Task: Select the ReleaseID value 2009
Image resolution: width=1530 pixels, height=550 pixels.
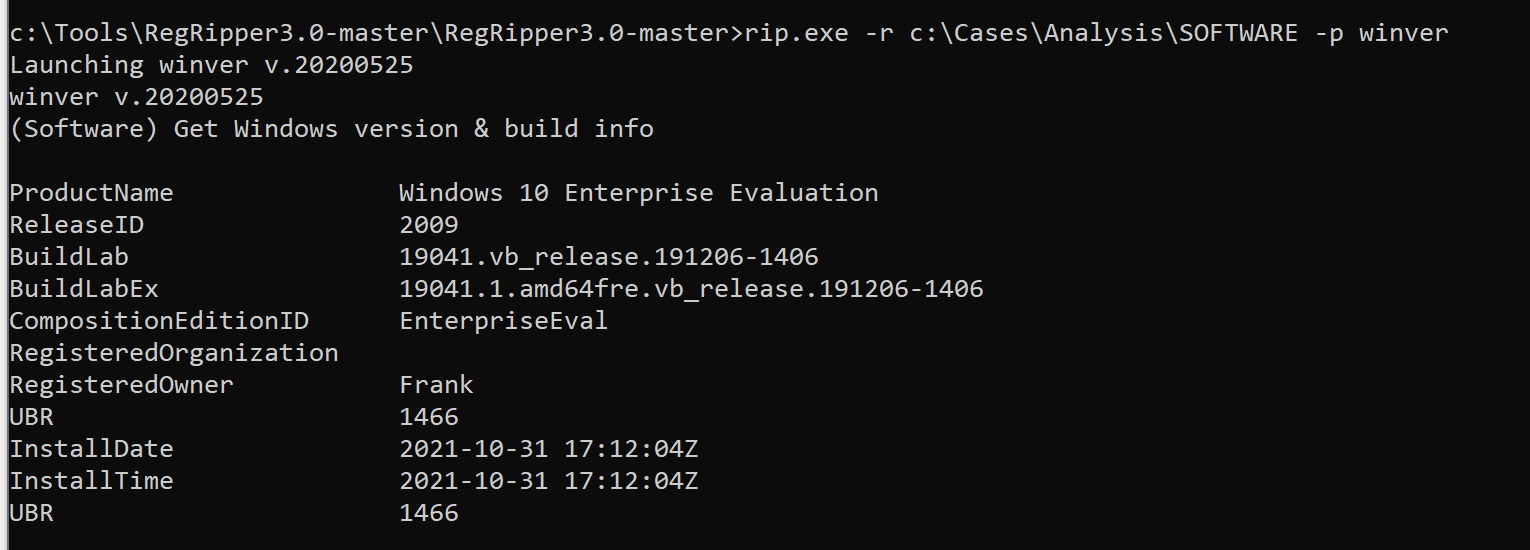Action: click(x=429, y=225)
